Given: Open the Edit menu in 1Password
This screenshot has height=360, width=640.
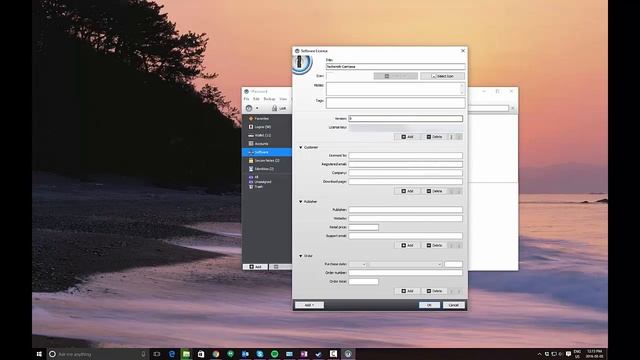Looking at the screenshot, I should point(256,99).
